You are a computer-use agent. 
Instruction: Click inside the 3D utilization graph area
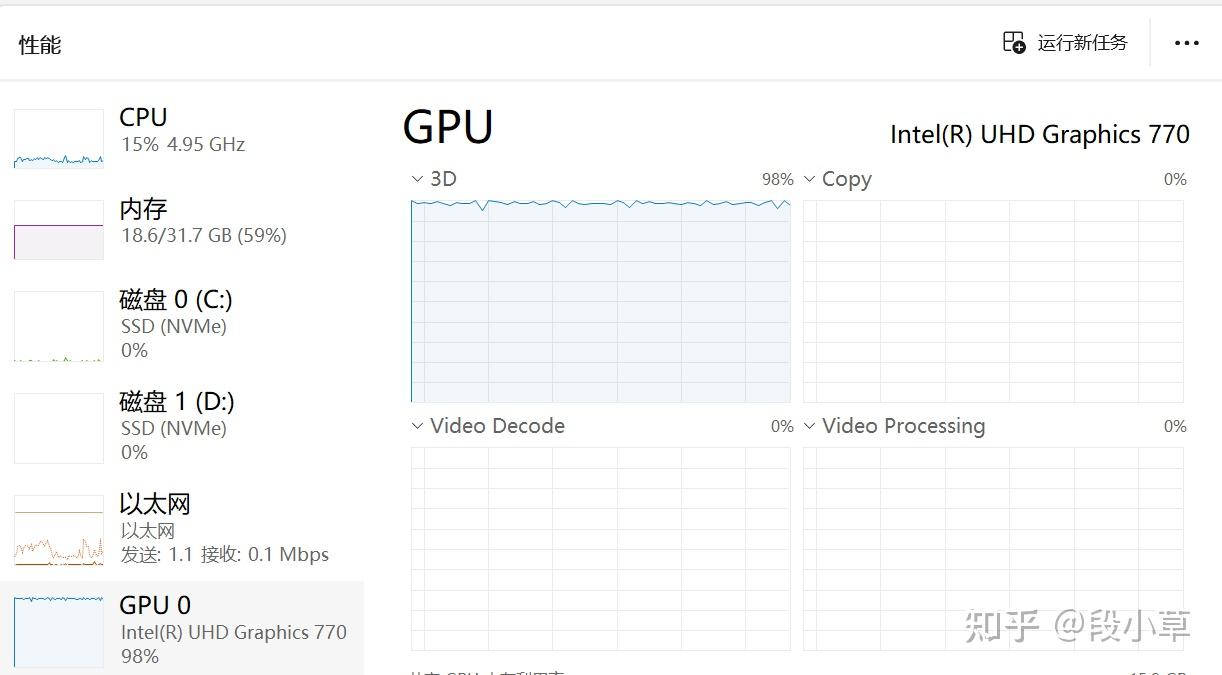[600, 300]
